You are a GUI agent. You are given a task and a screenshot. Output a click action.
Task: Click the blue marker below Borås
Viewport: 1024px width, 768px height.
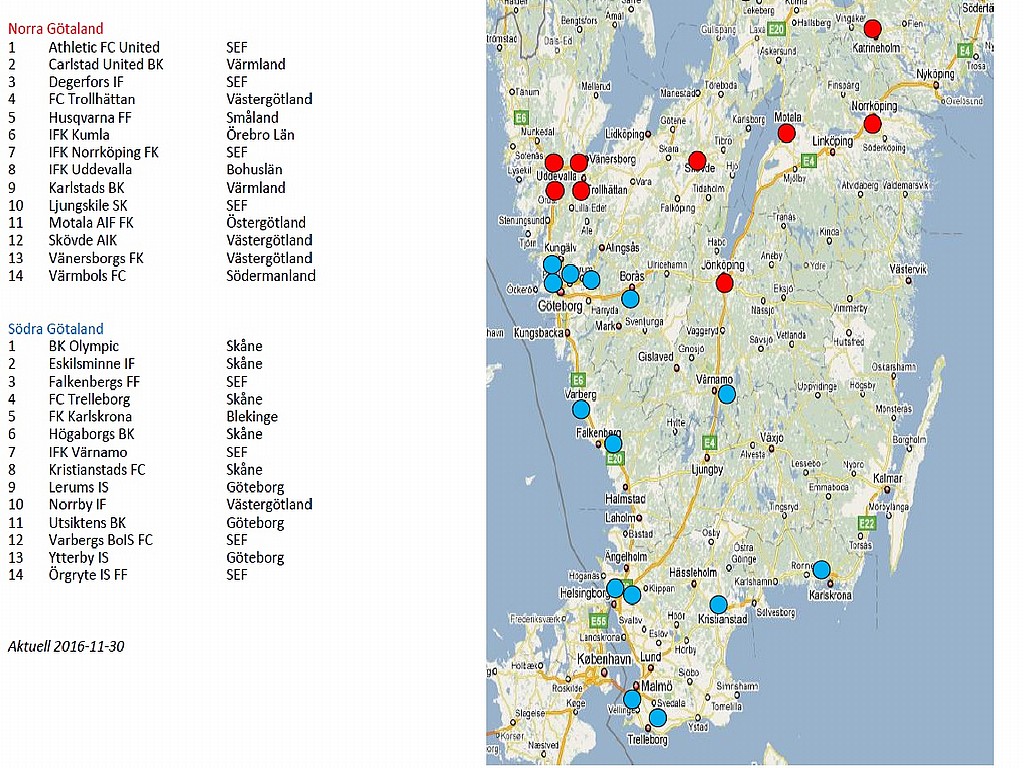[630, 298]
